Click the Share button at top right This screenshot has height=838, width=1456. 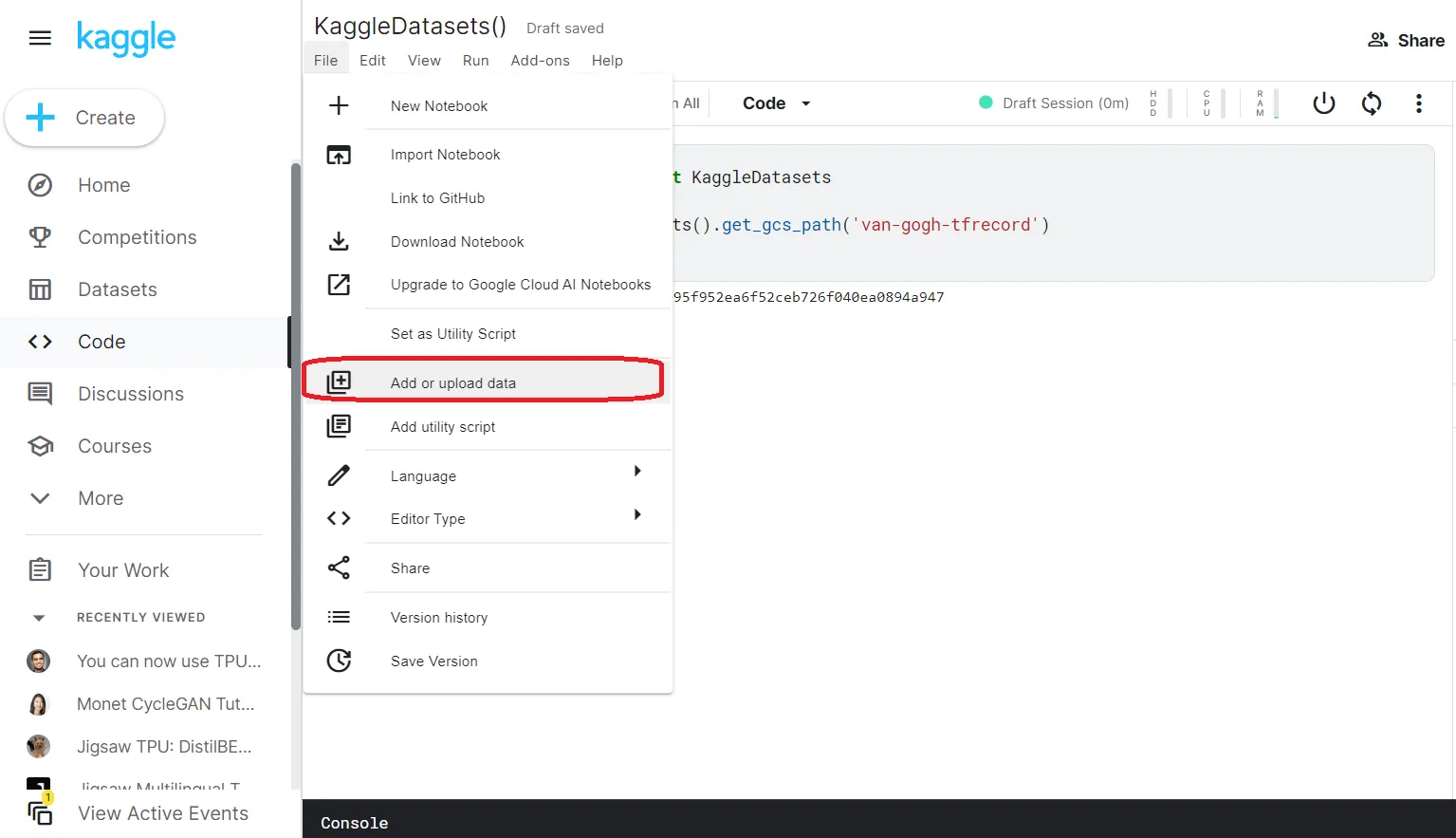tap(1406, 40)
